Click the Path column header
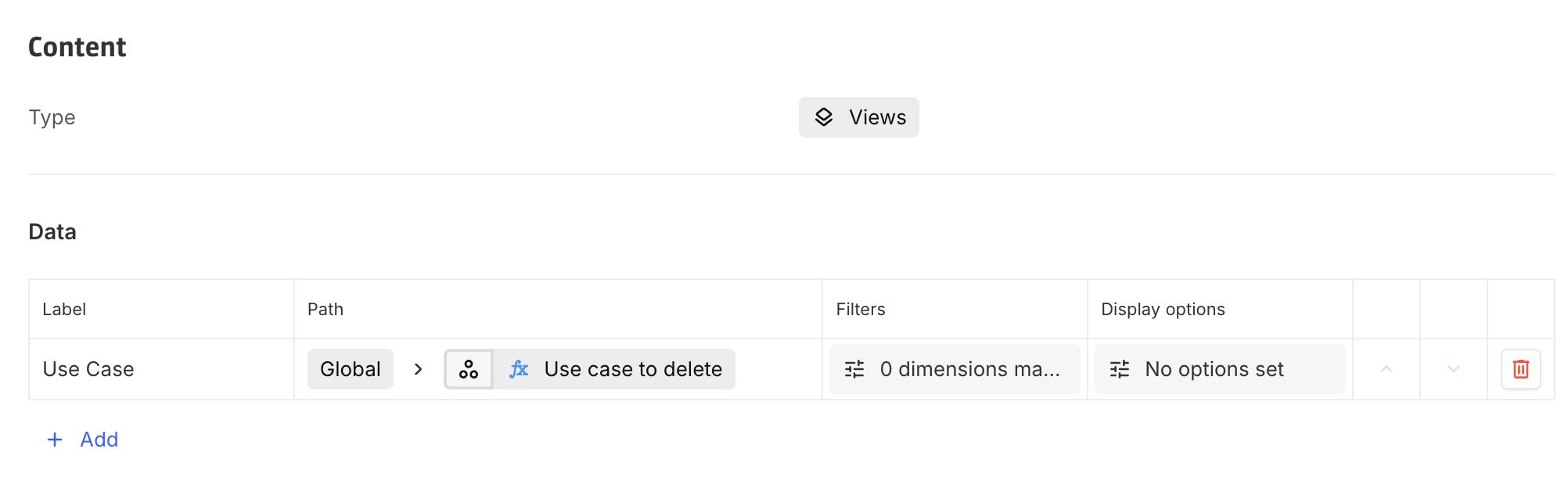This screenshot has width=1568, height=488. pyautogui.click(x=325, y=309)
